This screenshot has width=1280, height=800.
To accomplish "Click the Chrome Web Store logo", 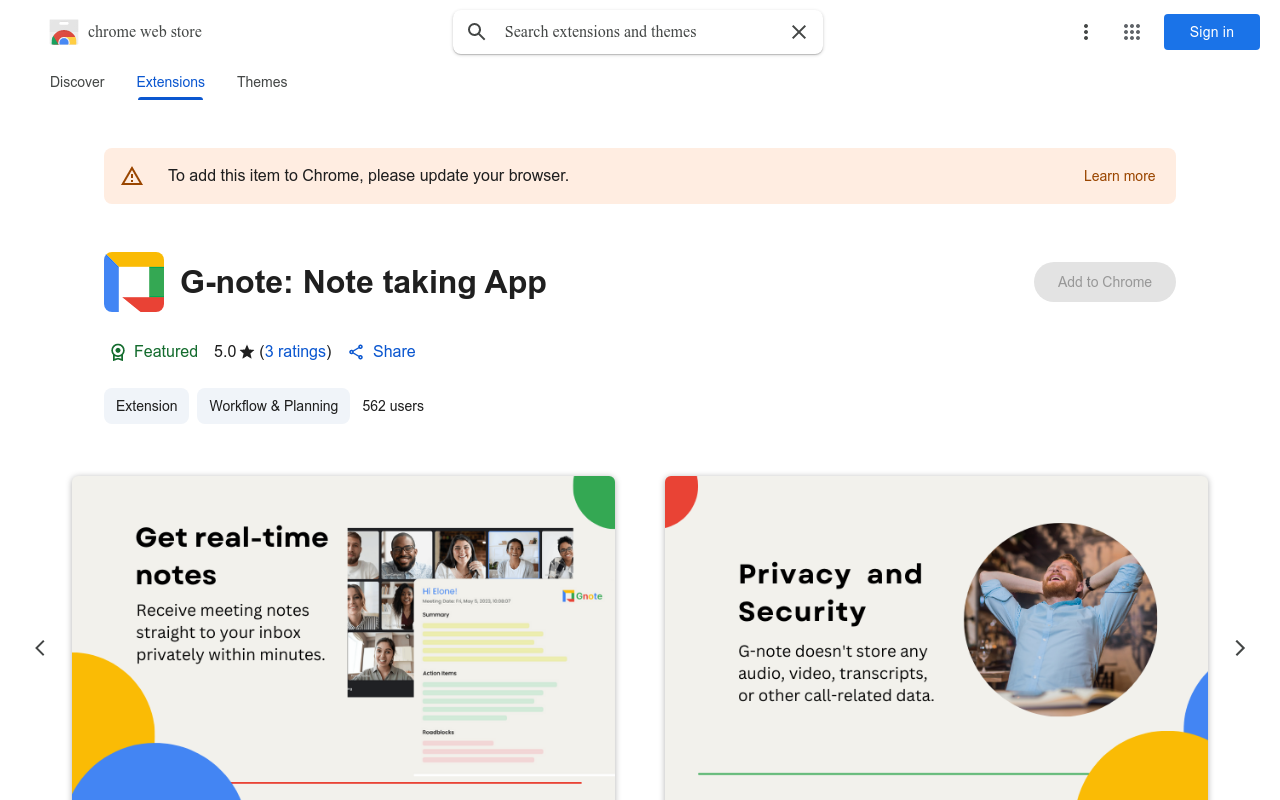I will (64, 32).
